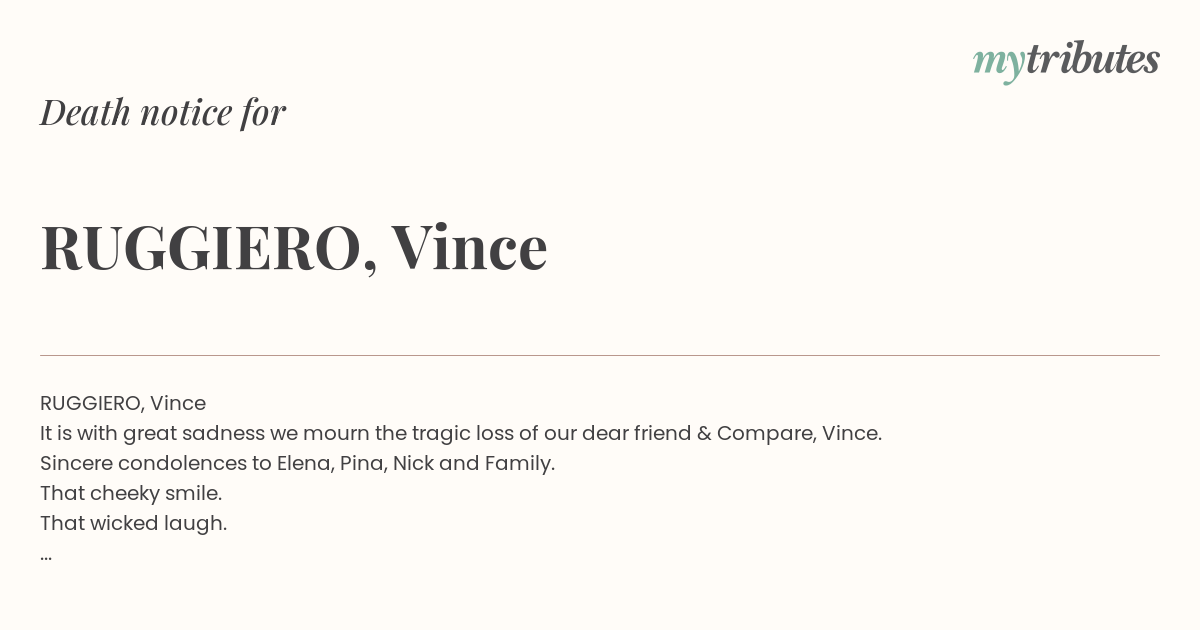Click the sentence starting "It is with great sadness"
Viewport: 1200px width, 630px height.
click(461, 433)
